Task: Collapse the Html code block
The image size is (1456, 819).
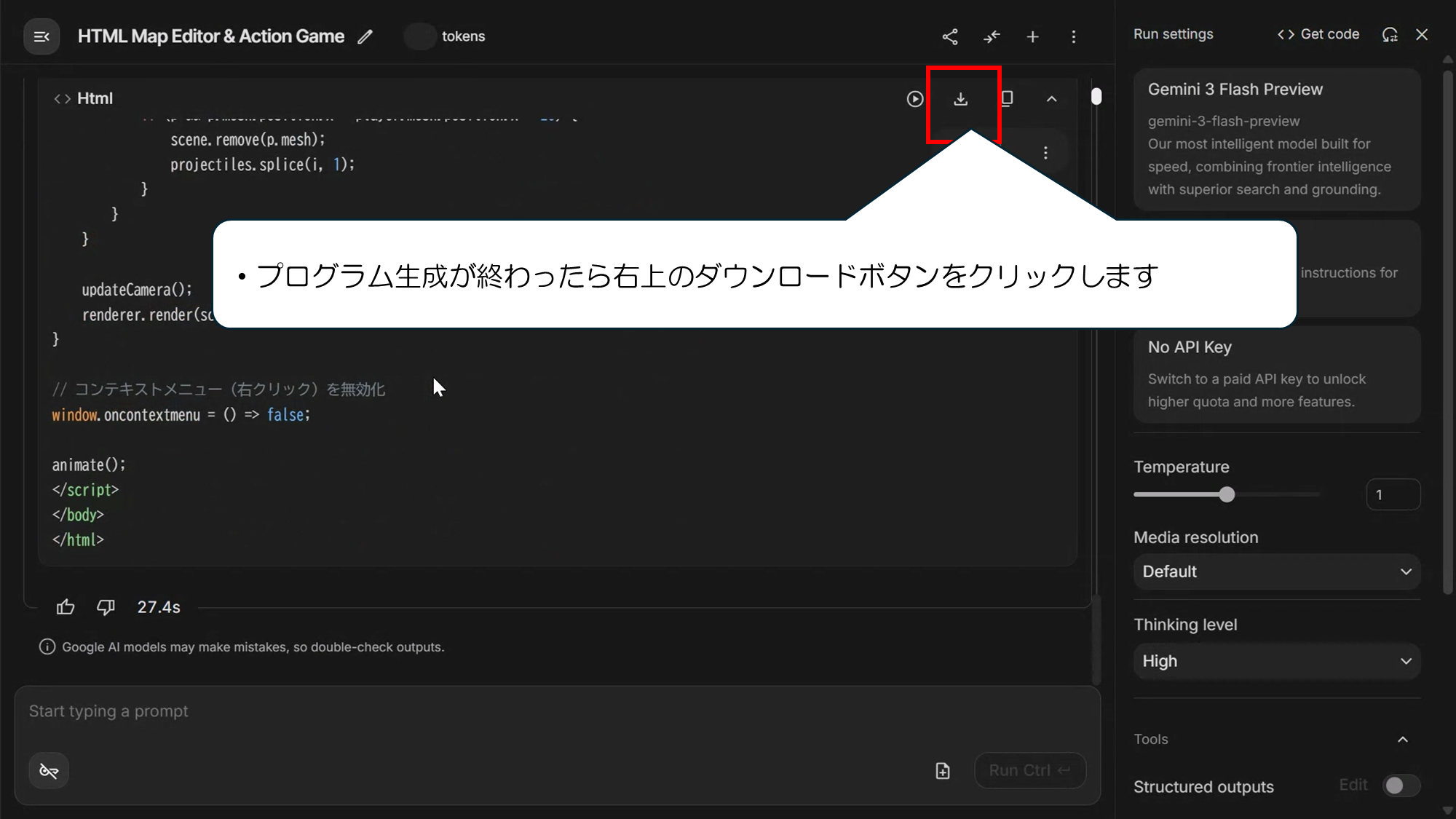Action: [x=1051, y=99]
